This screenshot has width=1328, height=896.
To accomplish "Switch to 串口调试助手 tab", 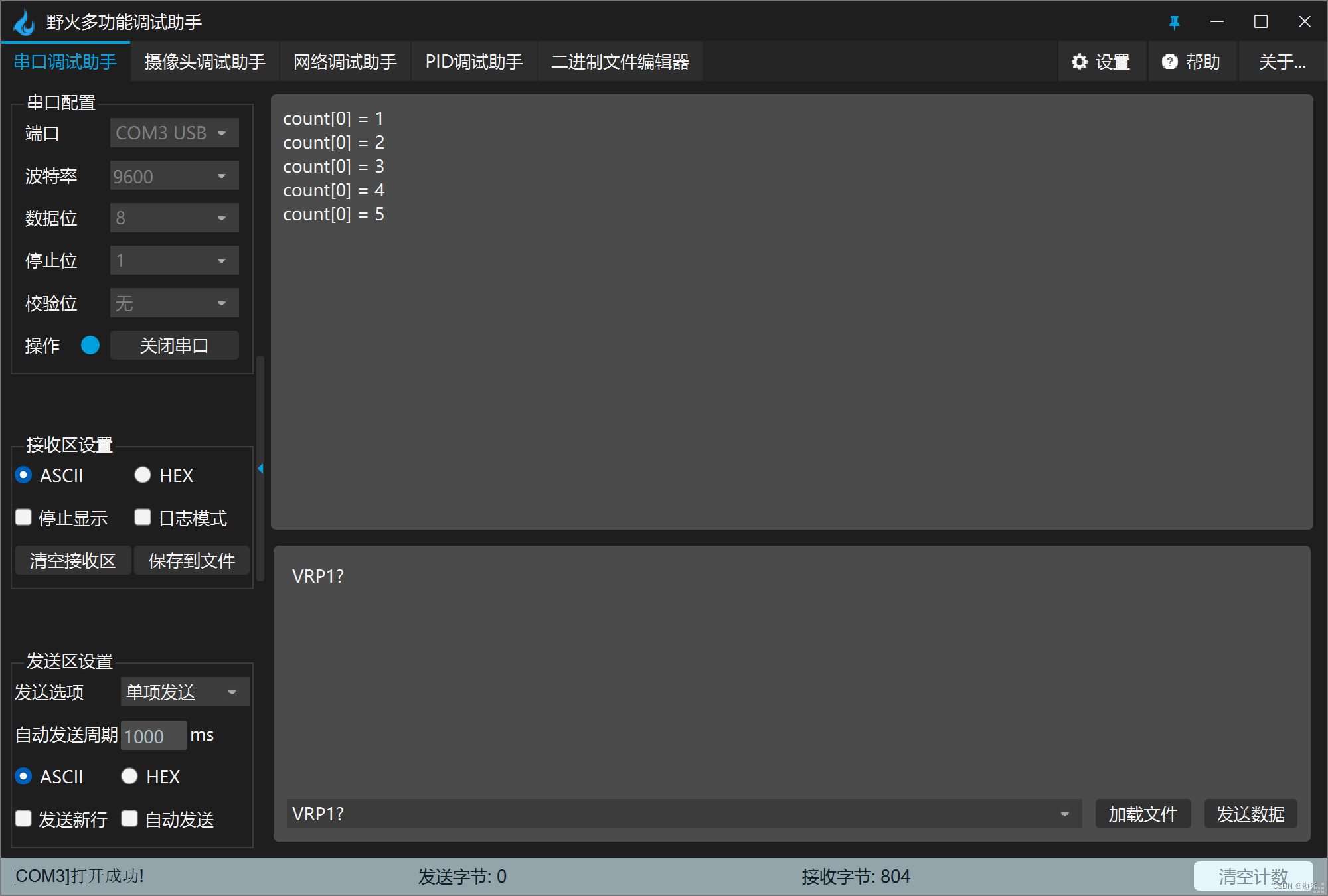I will pos(65,62).
